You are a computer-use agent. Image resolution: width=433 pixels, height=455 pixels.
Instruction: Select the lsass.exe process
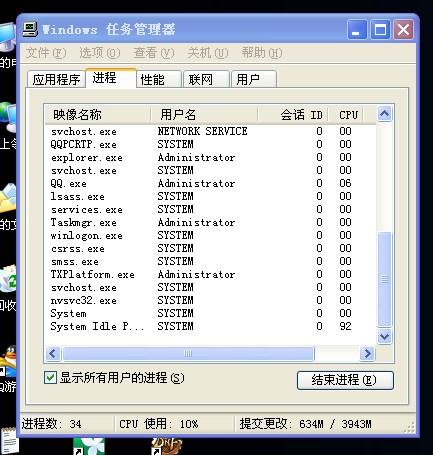pyautogui.click(x=211, y=196)
